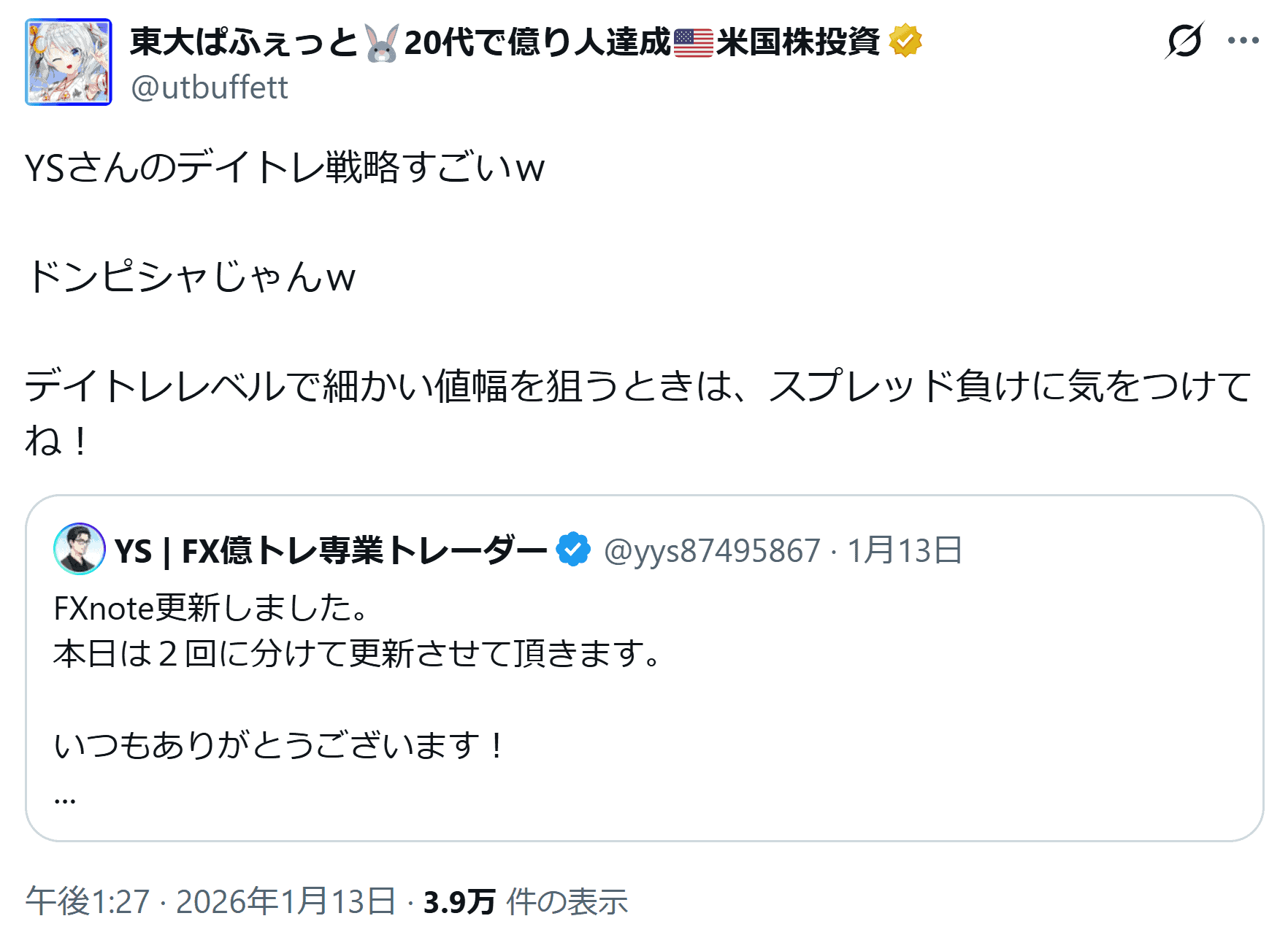Click the Grok slashed-circle icon
Image resolution: width=1288 pixels, height=951 pixels.
tap(1184, 41)
